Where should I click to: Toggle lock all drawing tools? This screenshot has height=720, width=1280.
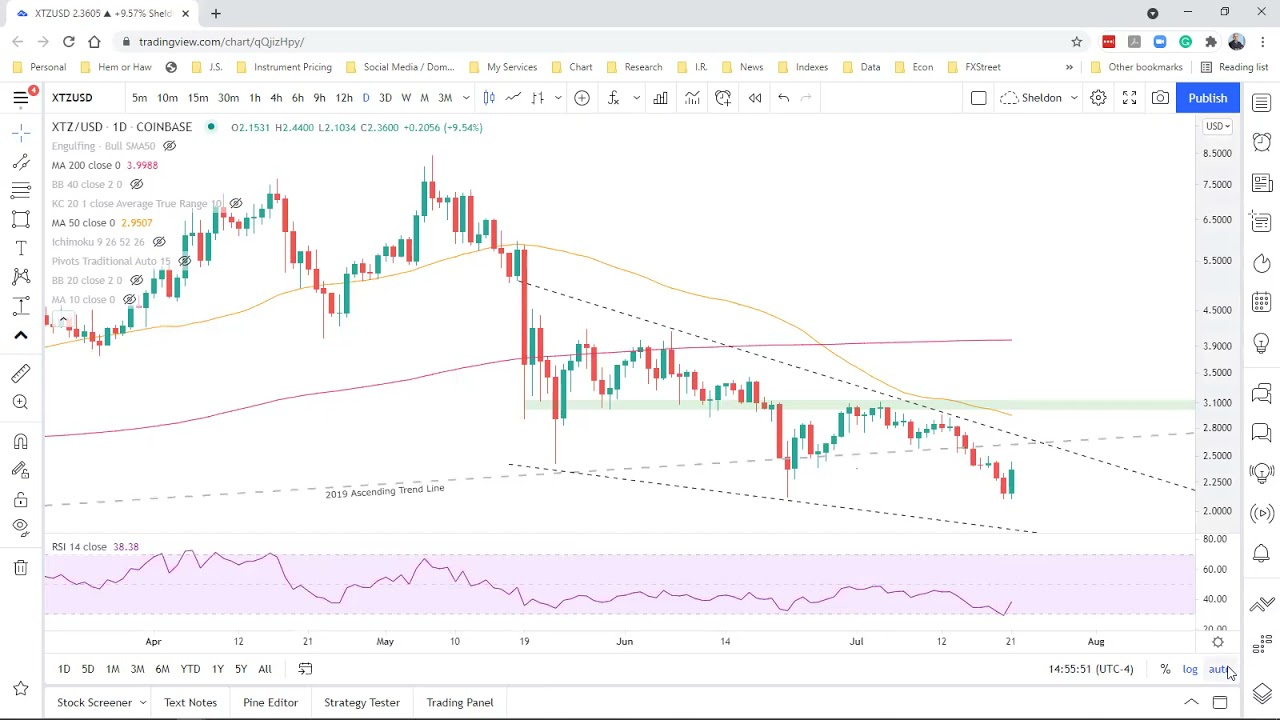pos(21,499)
